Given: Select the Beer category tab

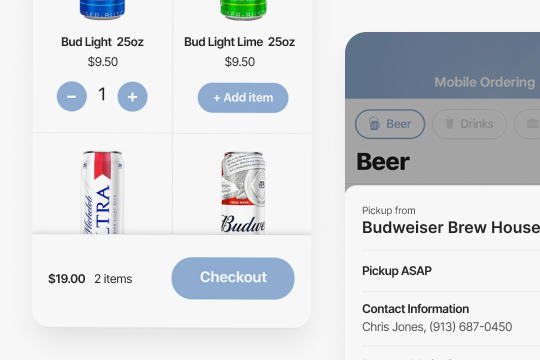Looking at the screenshot, I should 390,124.
